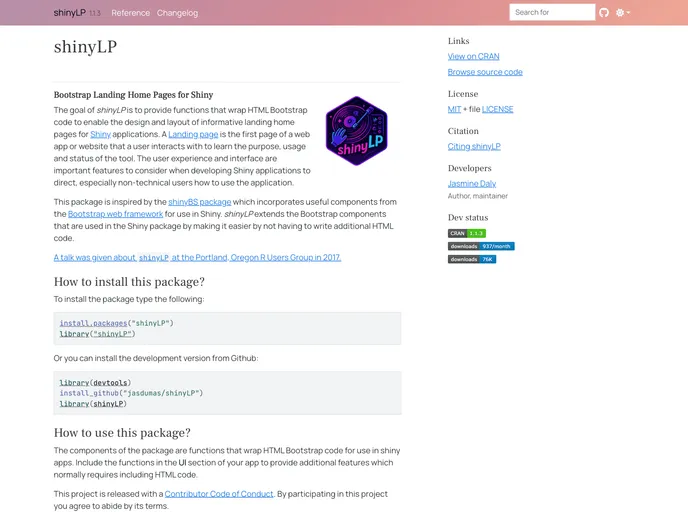This screenshot has width=688, height=512.
Task: Click library in the library("shinyLP") code line
Action: 74,334
